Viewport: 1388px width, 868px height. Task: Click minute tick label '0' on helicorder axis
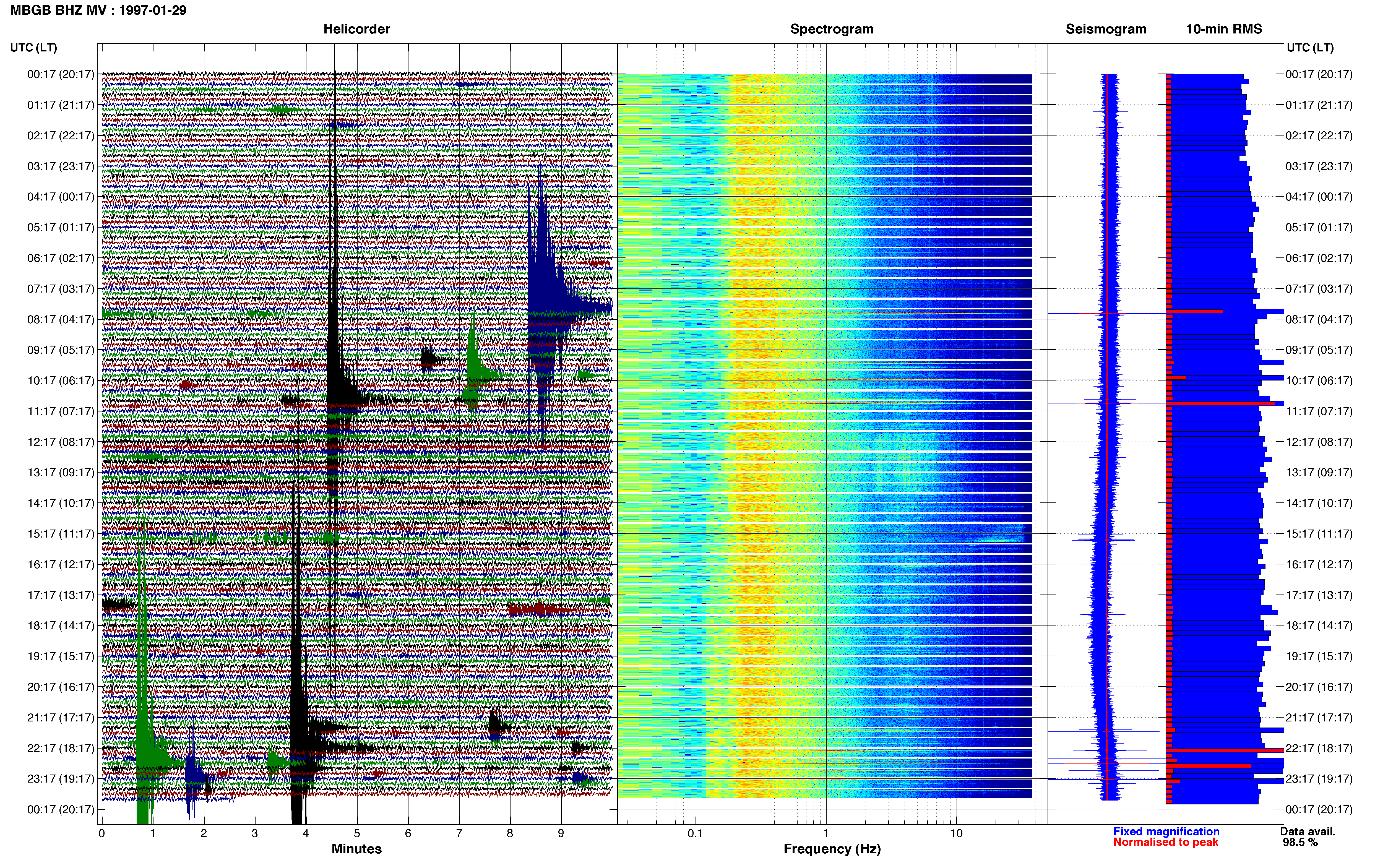pos(101,833)
